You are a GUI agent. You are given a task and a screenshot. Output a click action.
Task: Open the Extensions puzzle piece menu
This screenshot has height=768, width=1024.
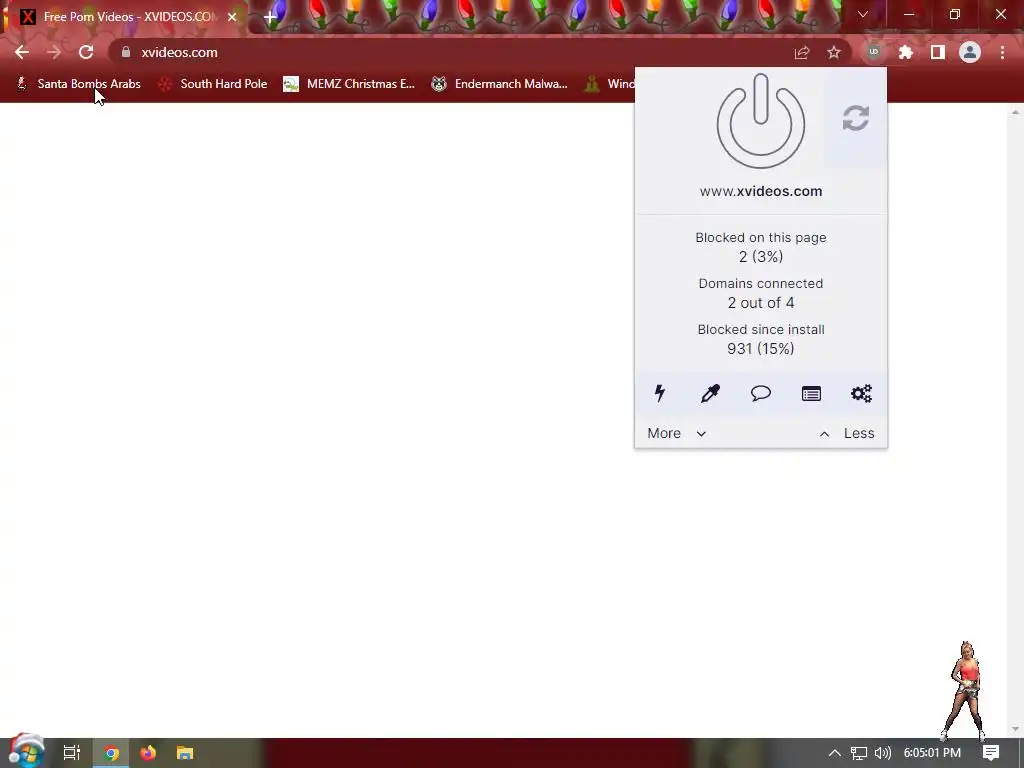pos(906,52)
